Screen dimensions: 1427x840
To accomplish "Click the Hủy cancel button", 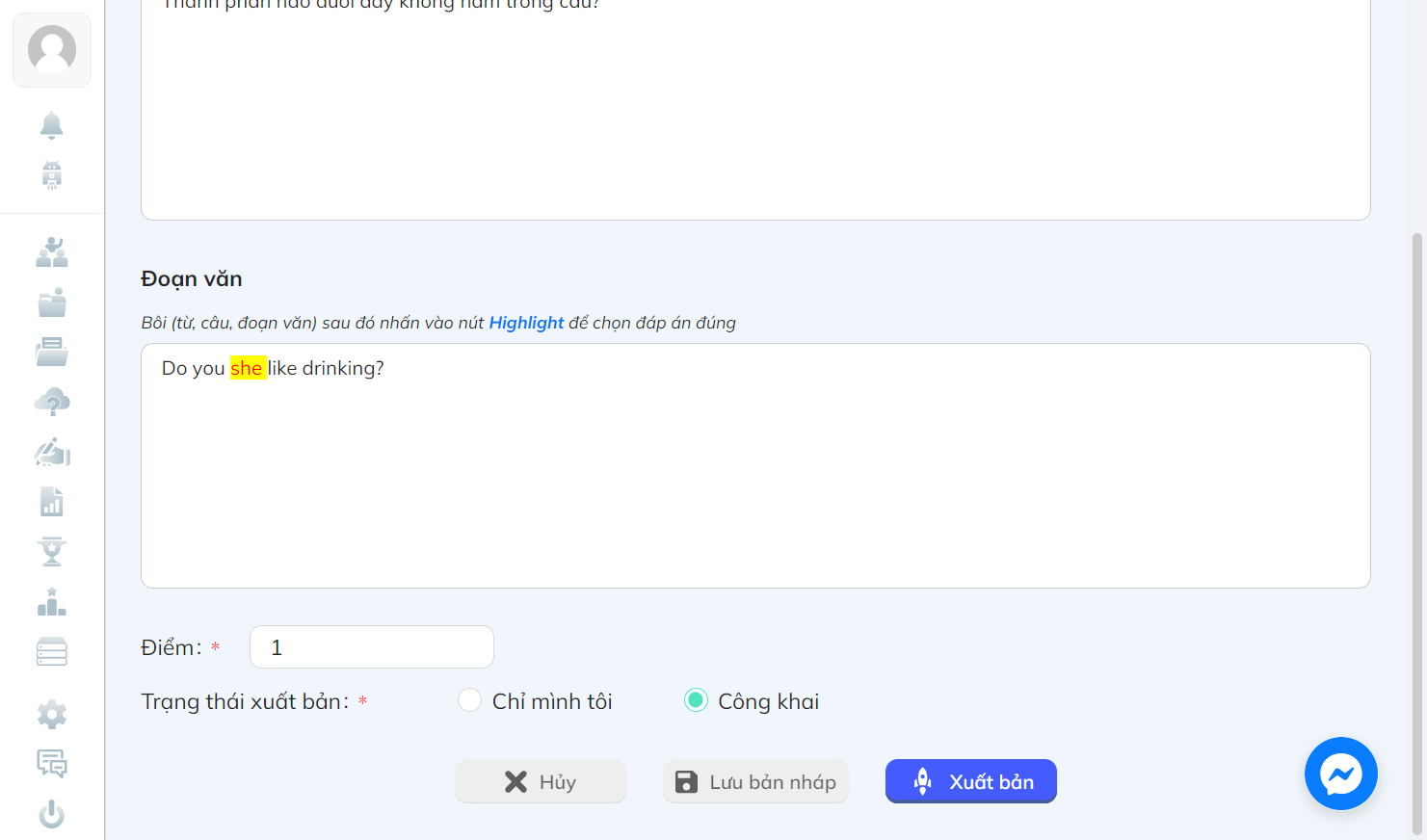I will 541,781.
